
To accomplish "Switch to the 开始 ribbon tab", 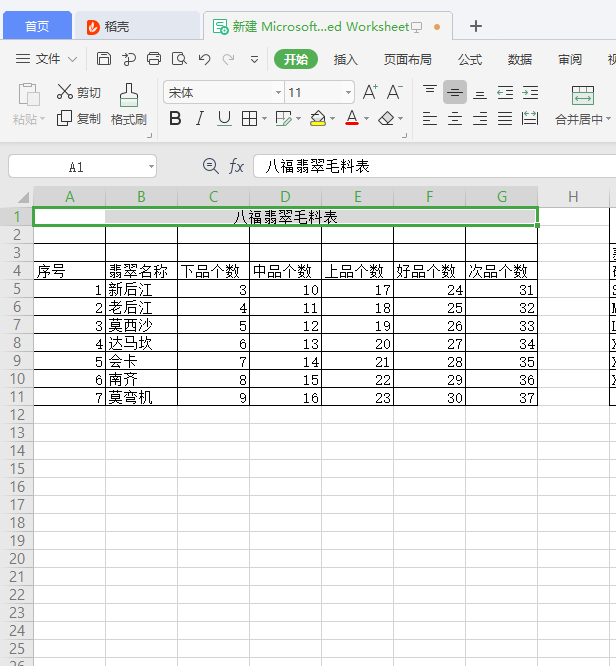I will 296,59.
